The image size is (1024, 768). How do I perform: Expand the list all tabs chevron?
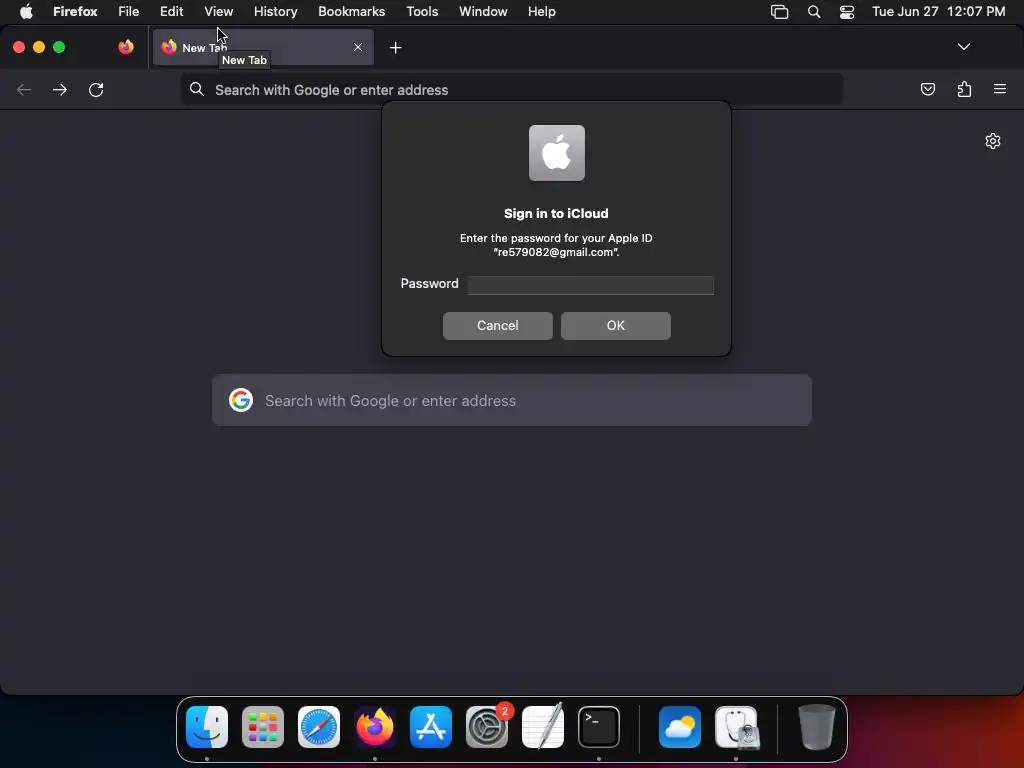coord(963,47)
